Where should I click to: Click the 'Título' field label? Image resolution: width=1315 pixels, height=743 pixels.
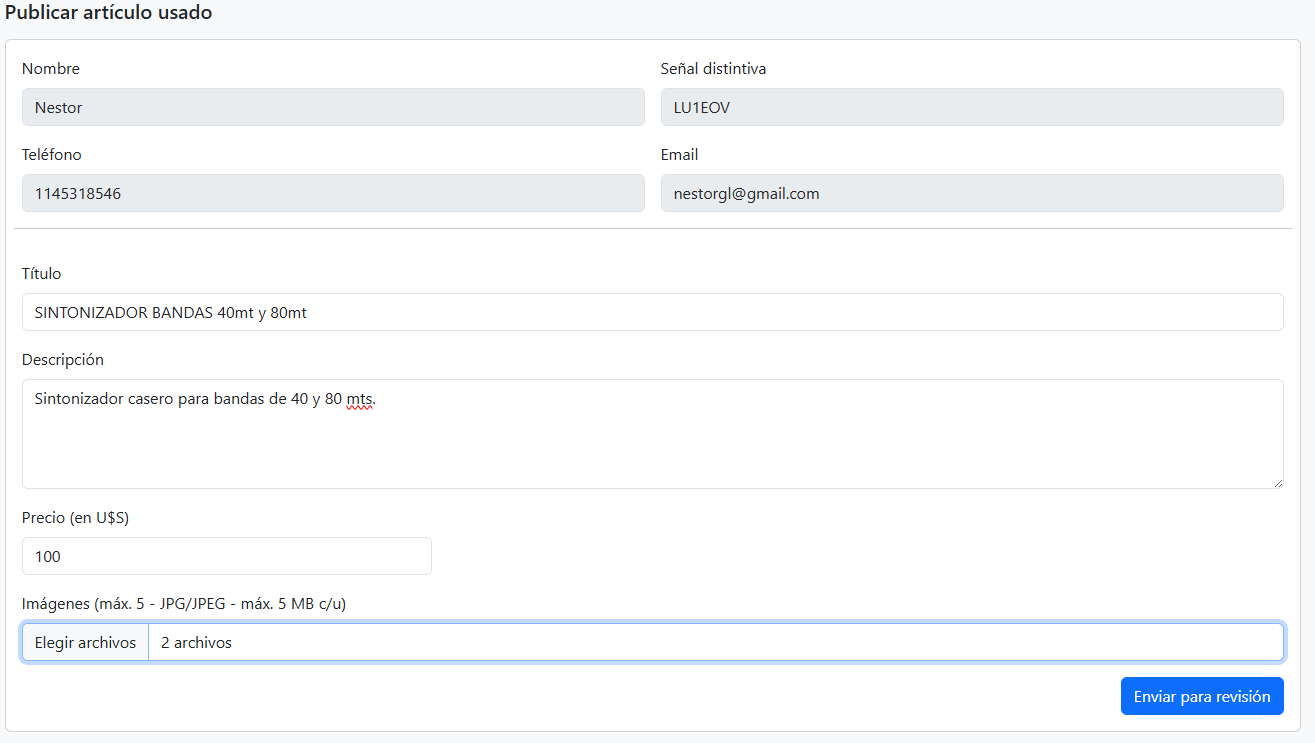[42, 274]
